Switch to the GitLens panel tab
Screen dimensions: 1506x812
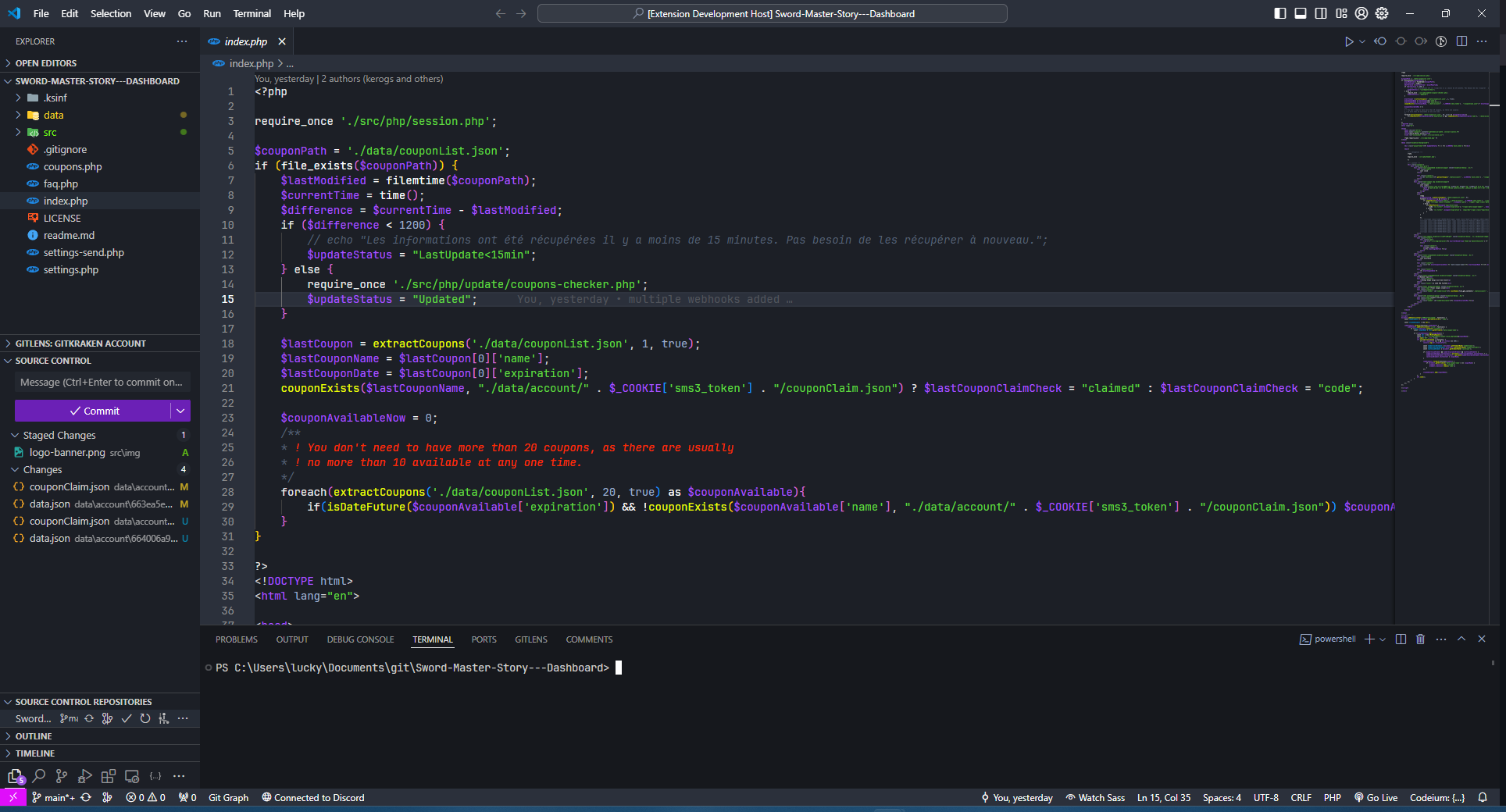[531, 639]
